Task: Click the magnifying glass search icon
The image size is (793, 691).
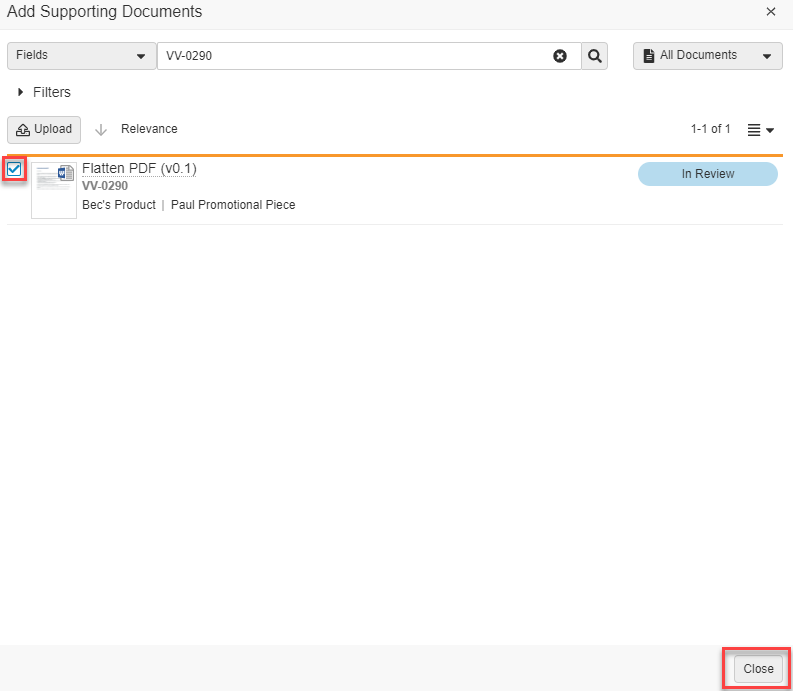Action: [595, 56]
